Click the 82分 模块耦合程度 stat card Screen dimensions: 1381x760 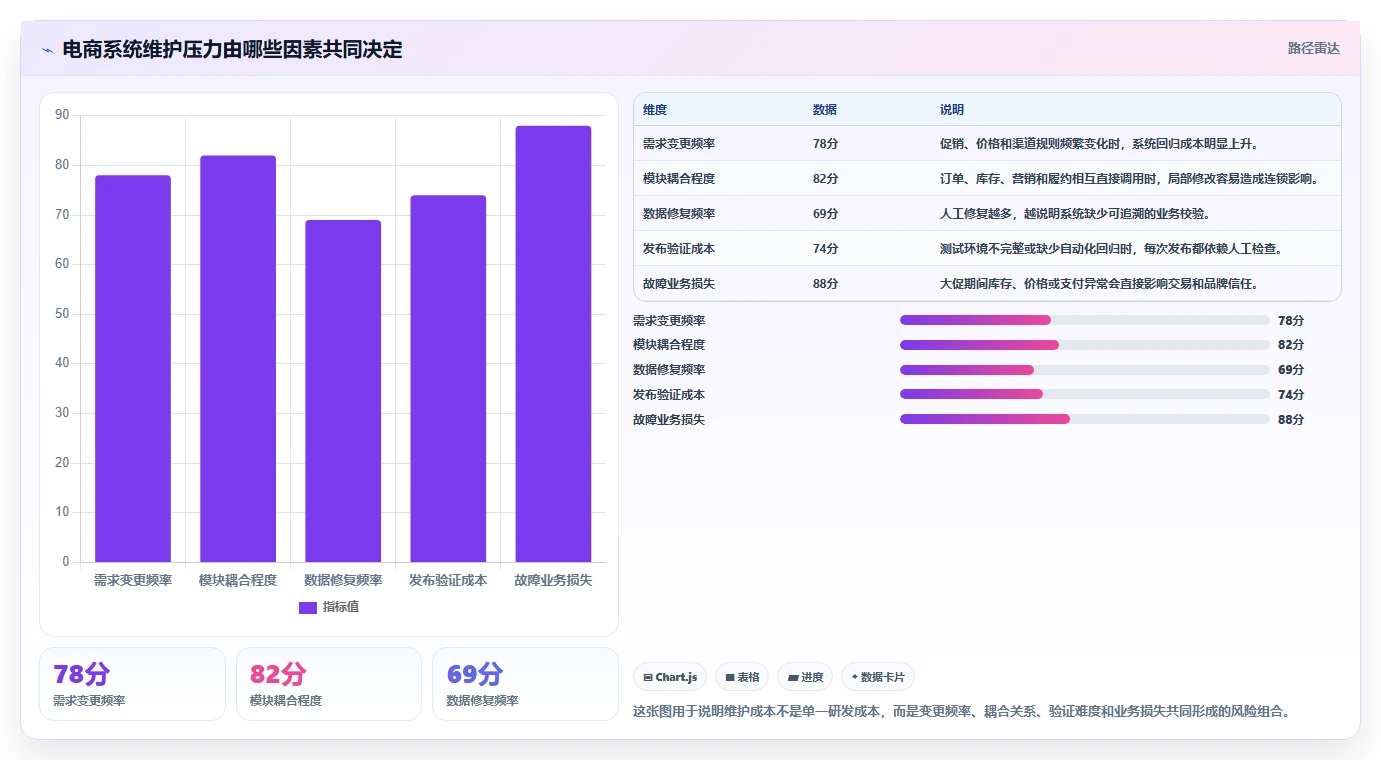pos(329,684)
